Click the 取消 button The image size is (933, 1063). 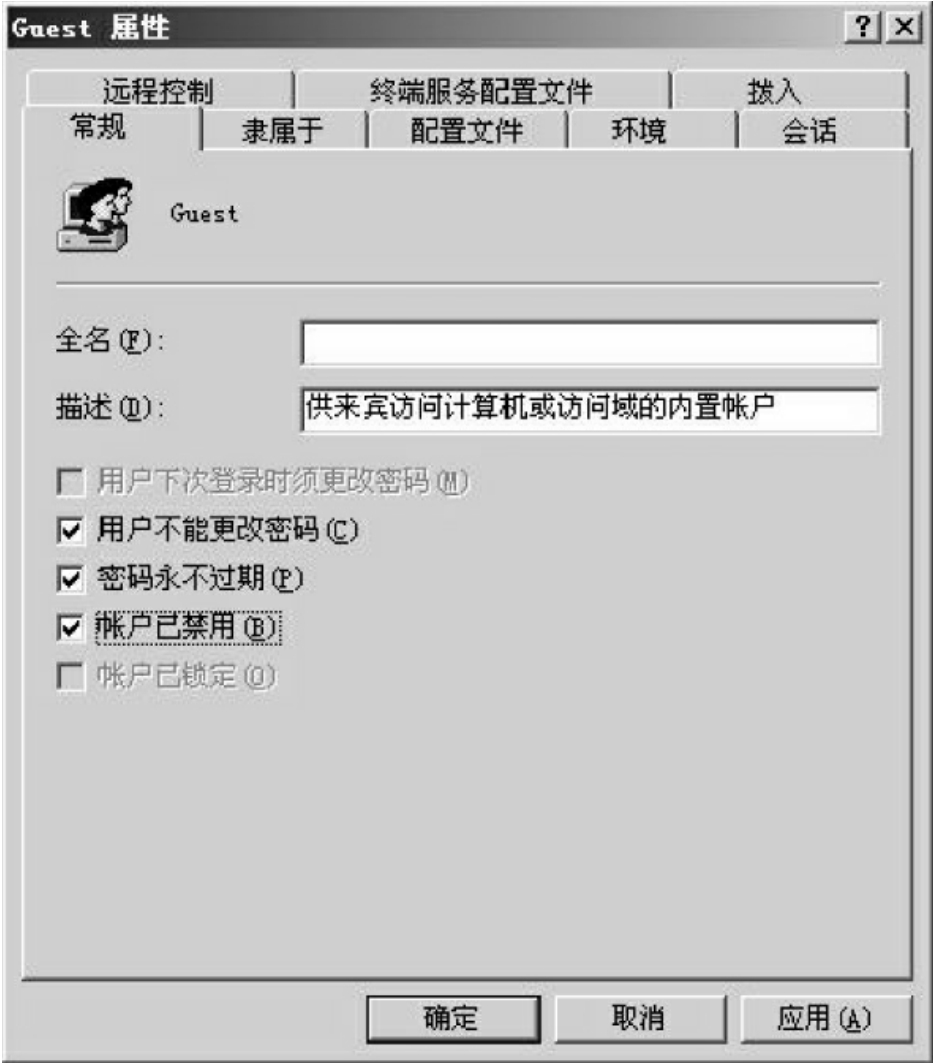coord(639,1018)
